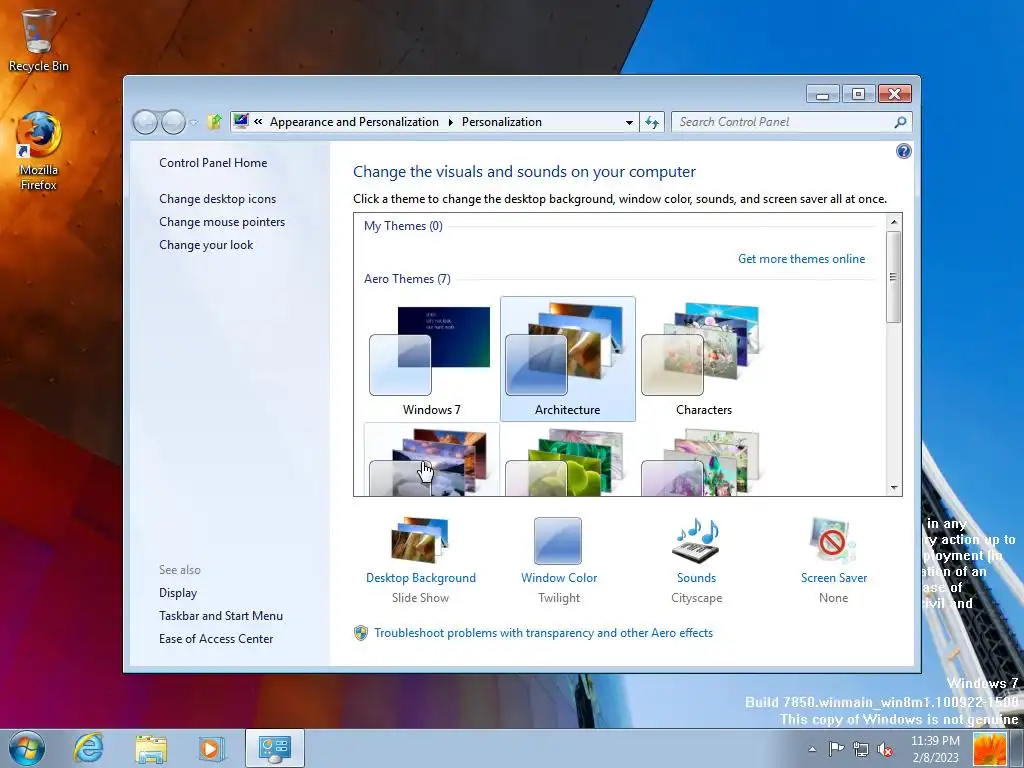Click the up-level folder icon in address bar
1024x768 pixels.
[214, 121]
